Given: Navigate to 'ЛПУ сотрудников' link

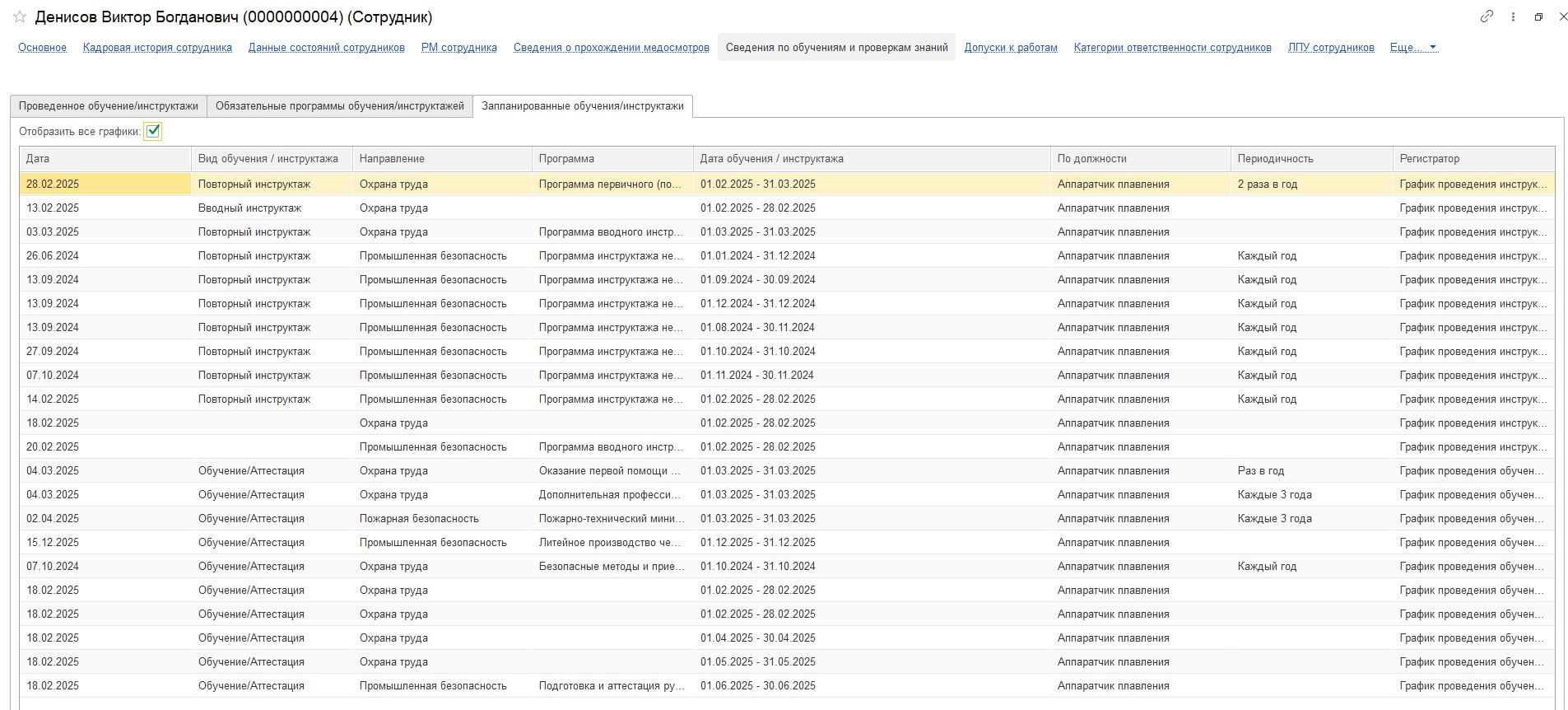Looking at the screenshot, I should tap(1331, 48).
